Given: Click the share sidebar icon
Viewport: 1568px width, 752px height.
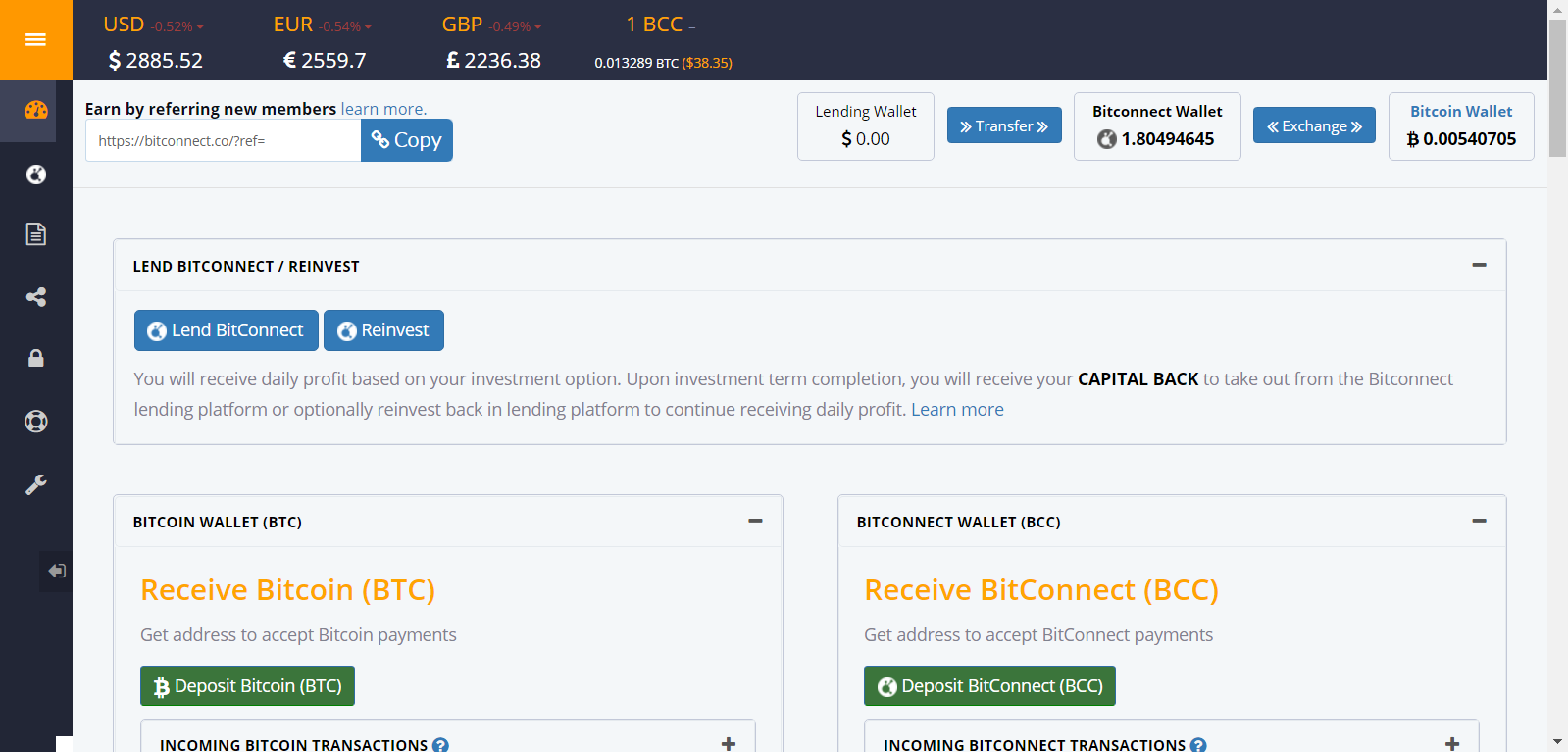Looking at the screenshot, I should click(36, 297).
